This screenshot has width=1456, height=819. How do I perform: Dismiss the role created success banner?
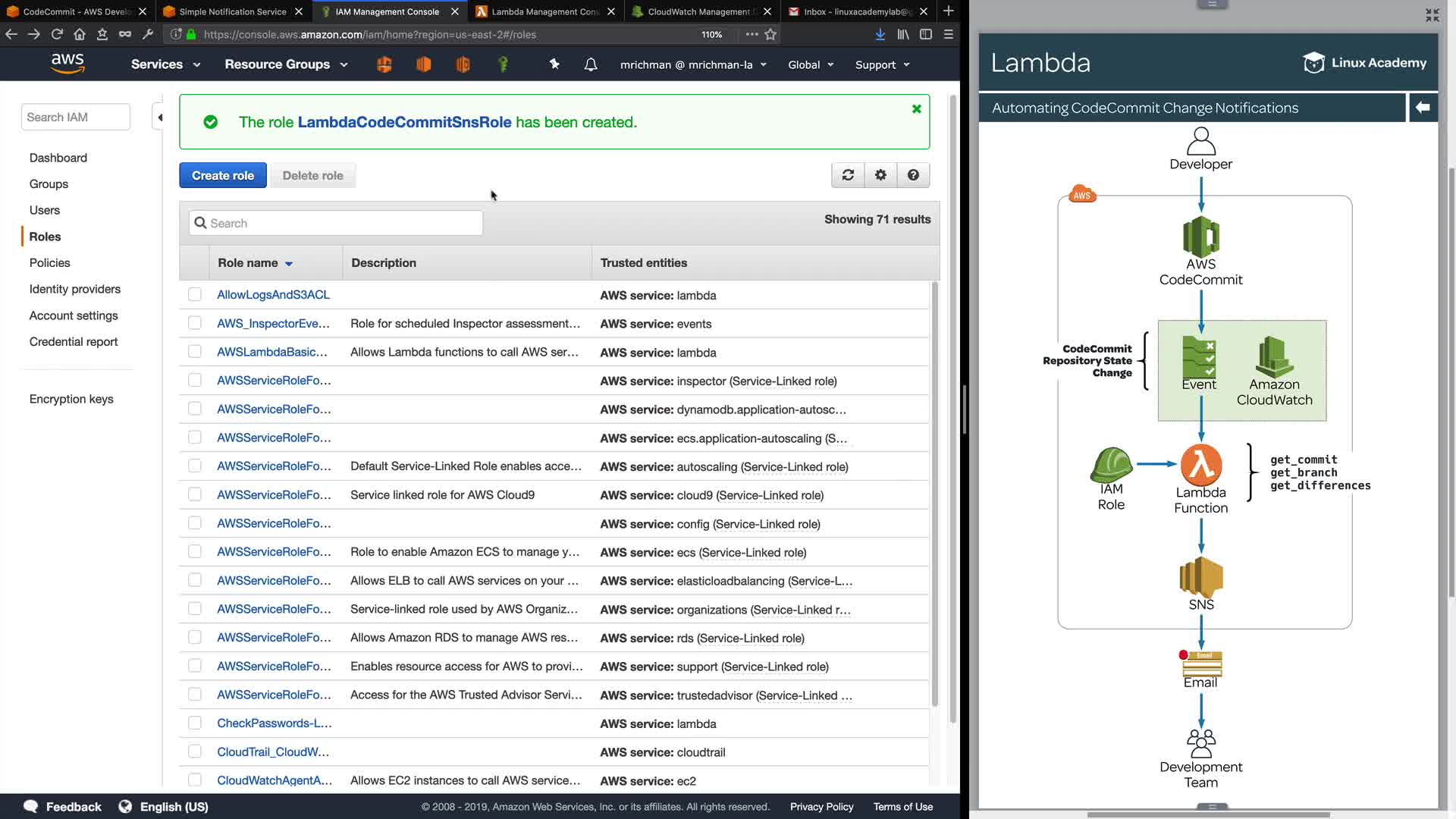(x=916, y=109)
